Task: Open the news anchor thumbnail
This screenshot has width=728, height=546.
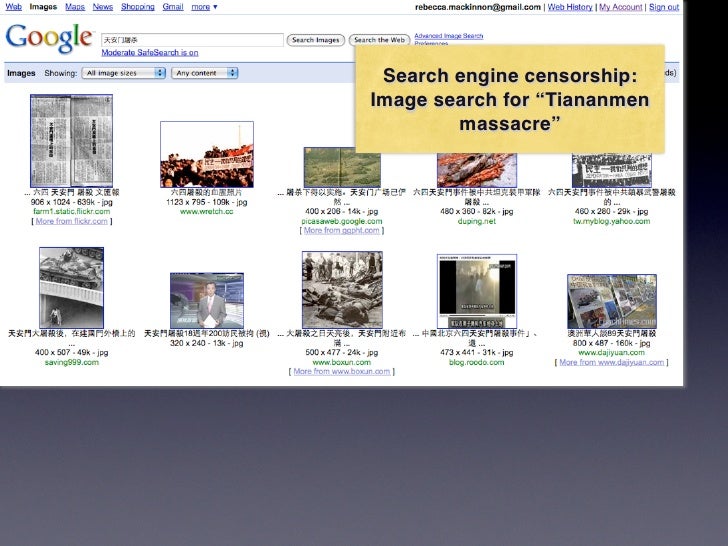Action: click(207, 300)
